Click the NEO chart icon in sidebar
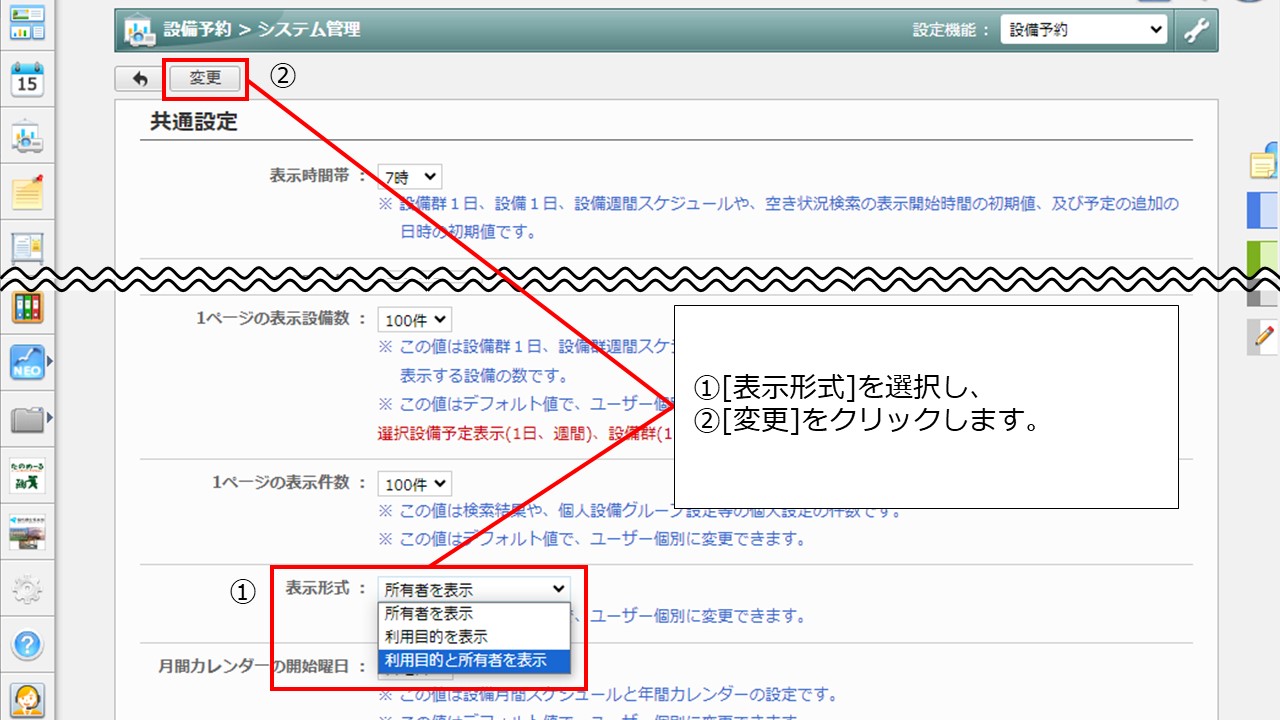The width and height of the screenshot is (1280, 720). click(x=27, y=362)
